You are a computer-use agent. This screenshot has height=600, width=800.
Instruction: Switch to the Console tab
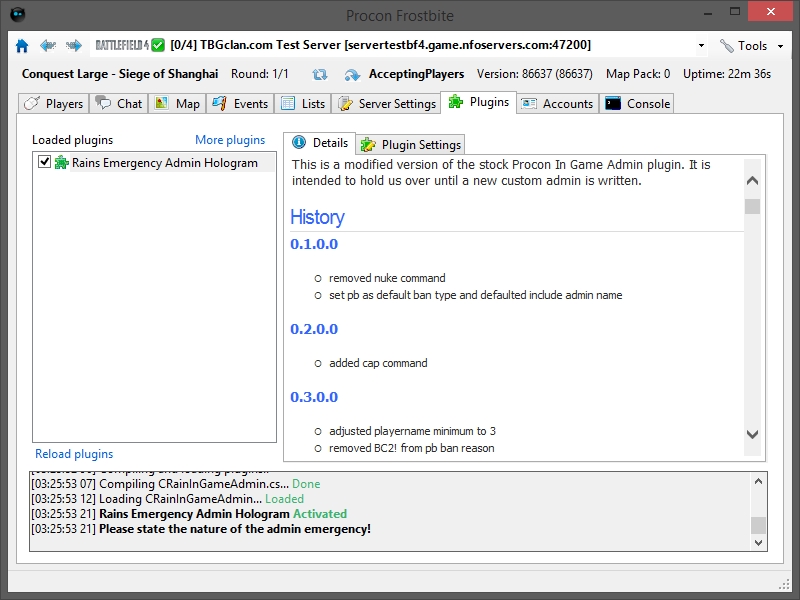(637, 104)
